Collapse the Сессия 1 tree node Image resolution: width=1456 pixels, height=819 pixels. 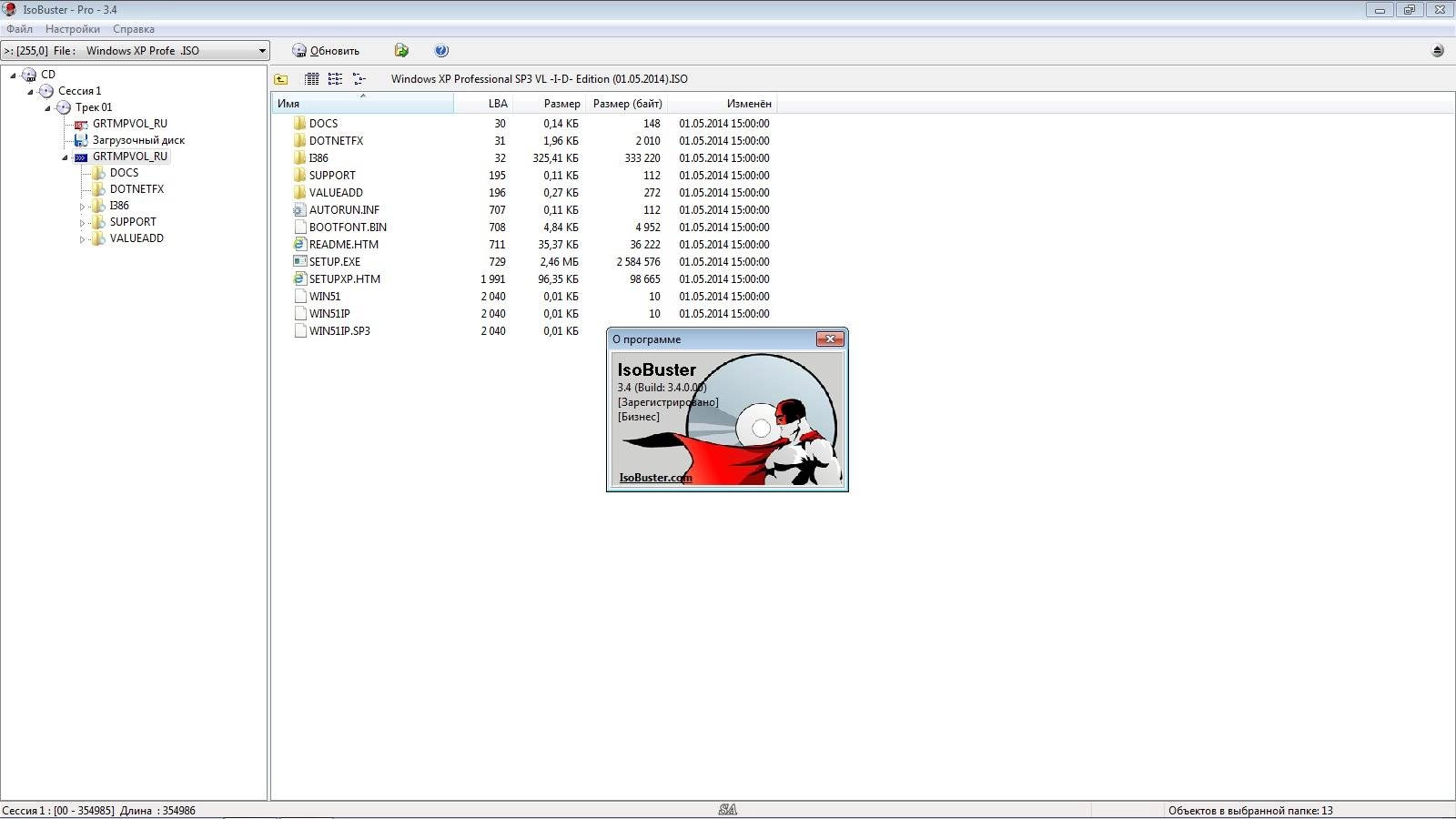[x=30, y=91]
